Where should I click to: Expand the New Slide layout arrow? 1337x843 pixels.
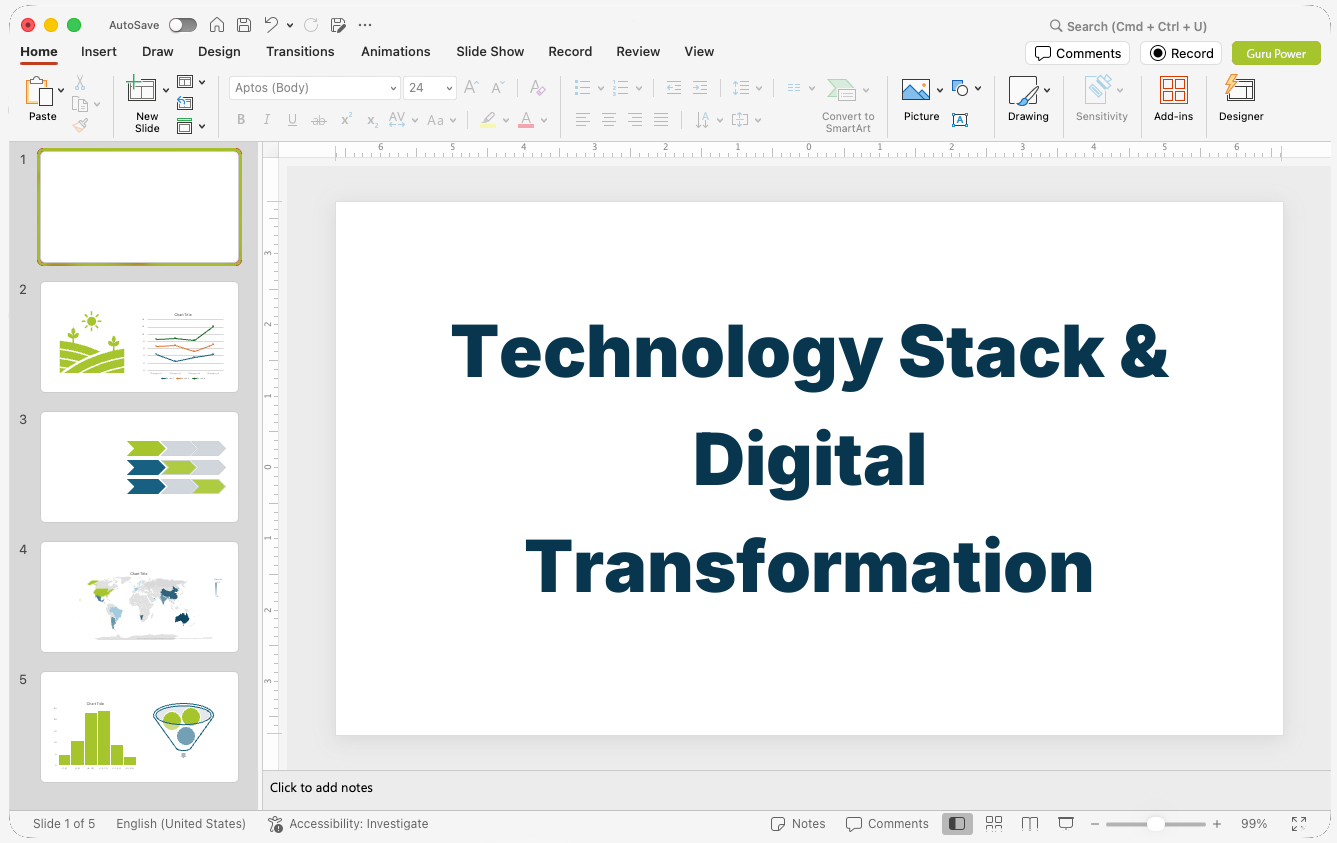tap(166, 91)
